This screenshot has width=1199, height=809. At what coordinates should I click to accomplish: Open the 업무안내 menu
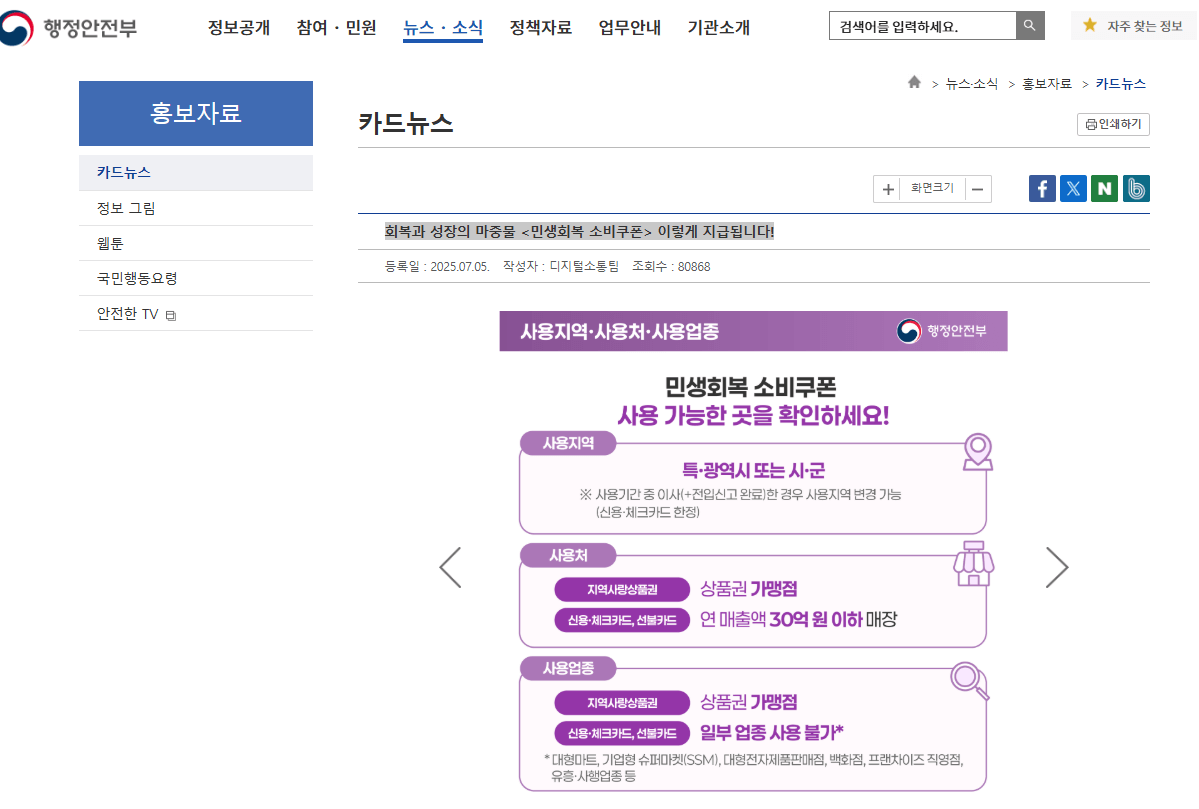[629, 28]
